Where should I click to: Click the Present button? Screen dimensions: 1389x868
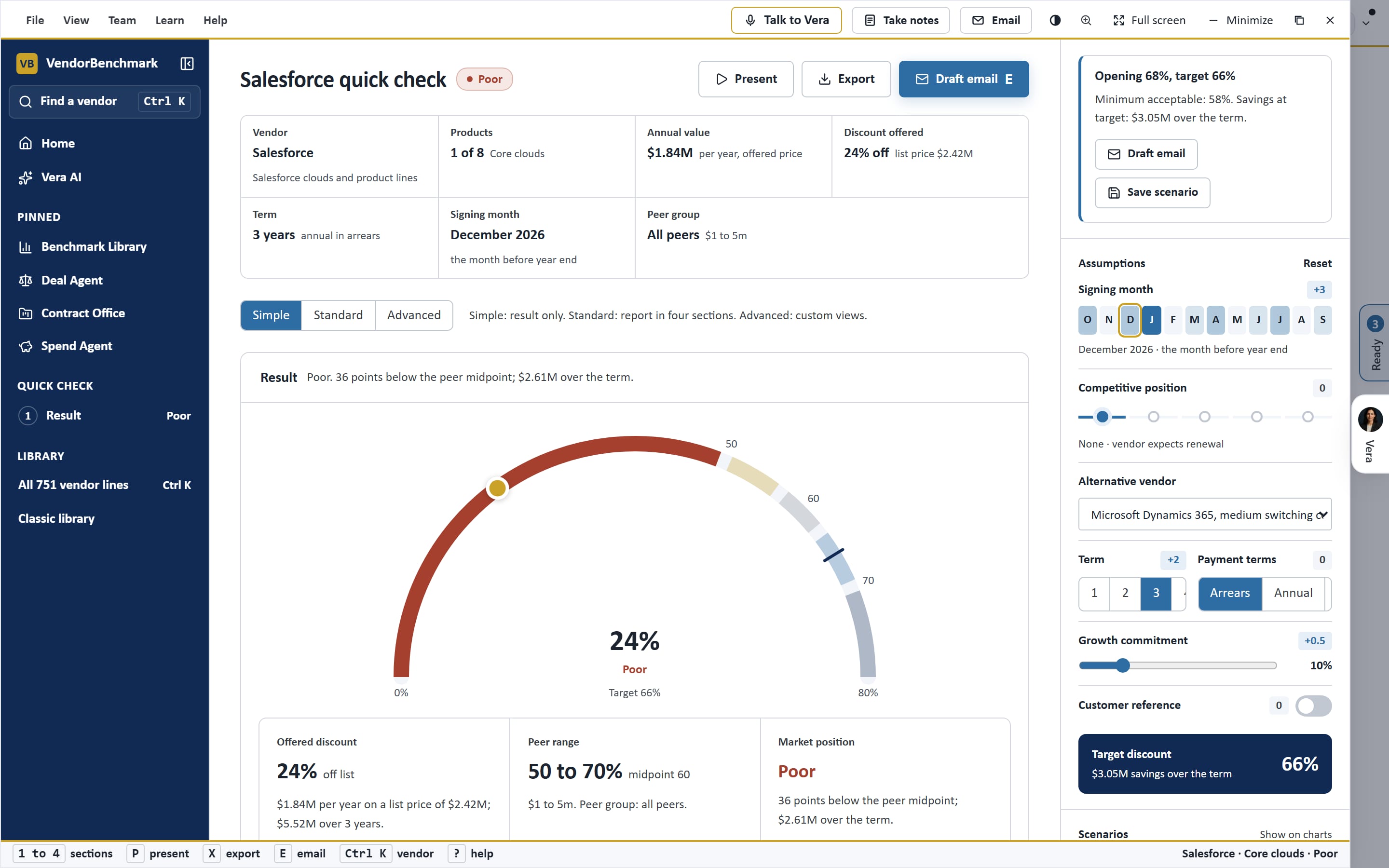click(x=746, y=79)
